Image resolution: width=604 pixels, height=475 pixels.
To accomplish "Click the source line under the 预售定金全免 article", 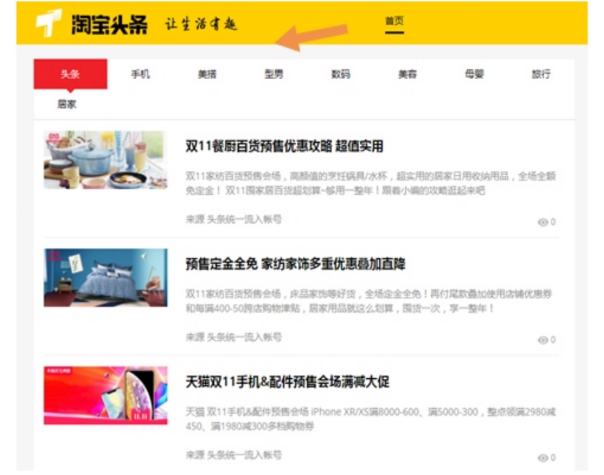I will pos(233,337).
